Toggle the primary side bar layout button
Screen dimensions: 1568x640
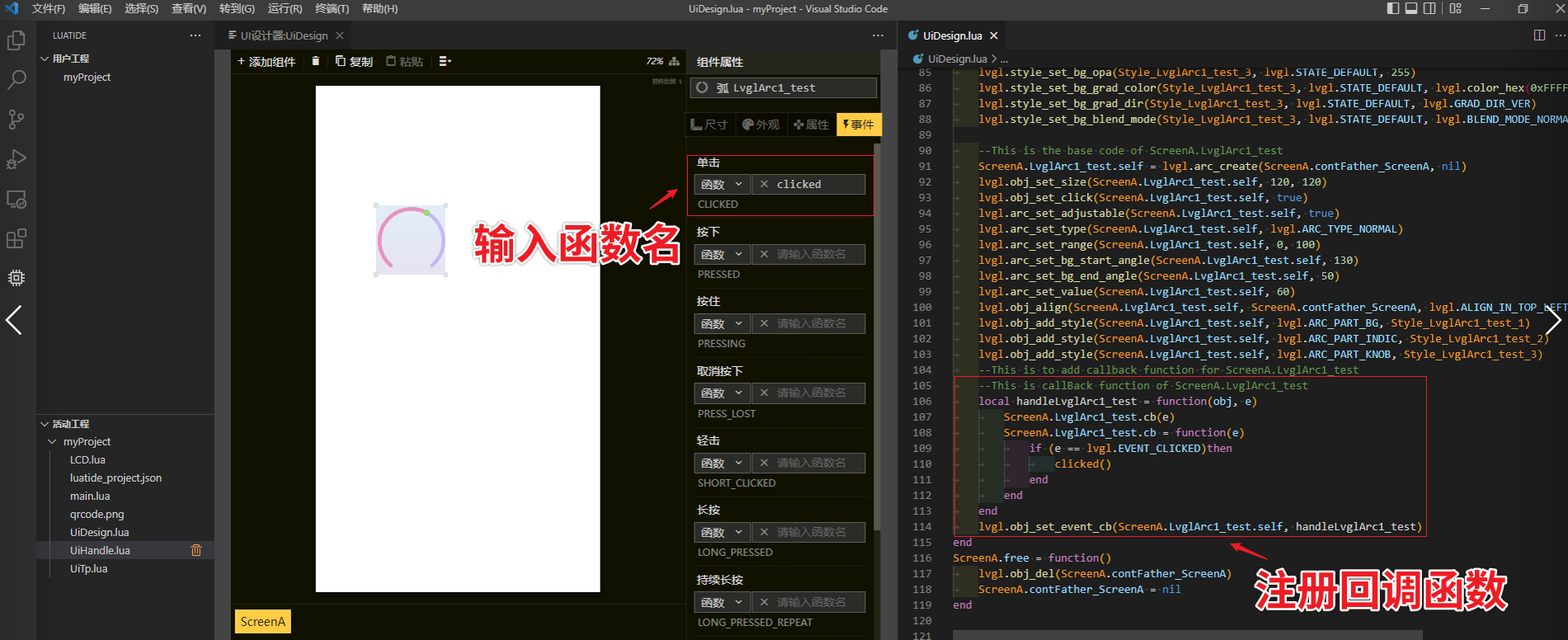(1393, 8)
